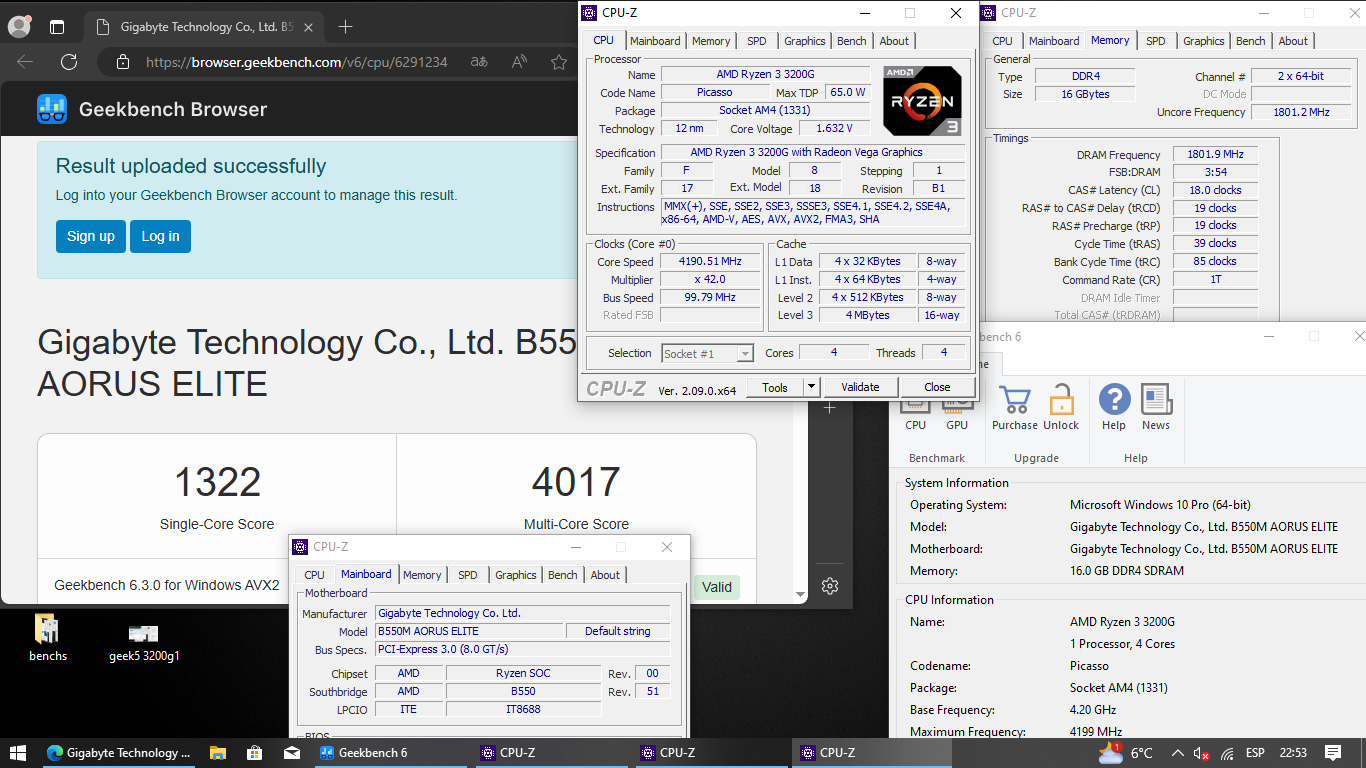The width and height of the screenshot is (1366, 768).
Task: Open Edge sidebar settings gear
Action: pos(829,586)
